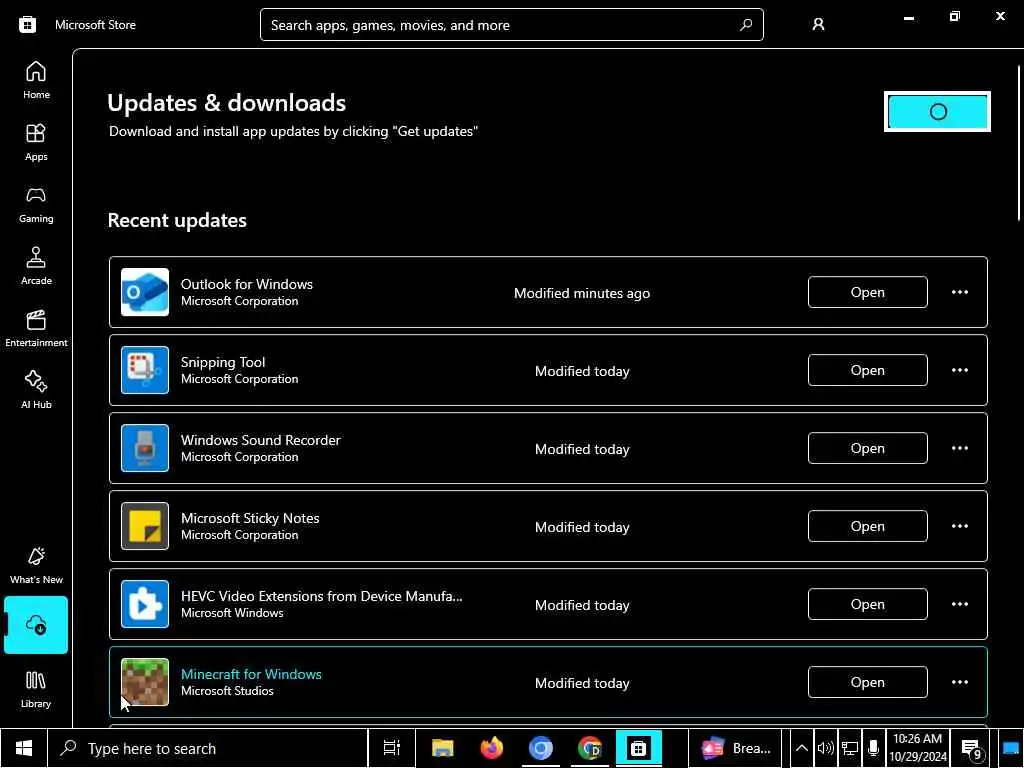Select the Downloads cloud icon in sidebar
This screenshot has width=1024, height=768.
36,625
